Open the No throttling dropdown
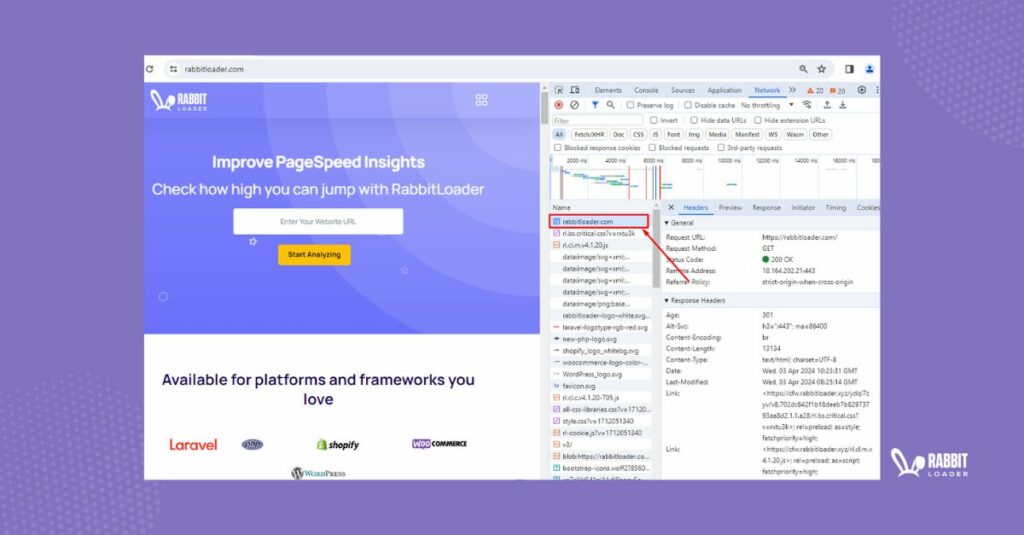This screenshot has height=535, width=1024. pyautogui.click(x=767, y=105)
